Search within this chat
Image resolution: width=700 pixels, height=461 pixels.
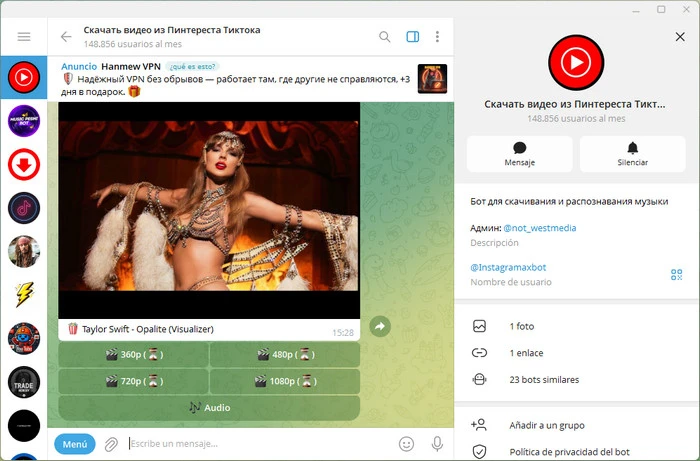384,37
